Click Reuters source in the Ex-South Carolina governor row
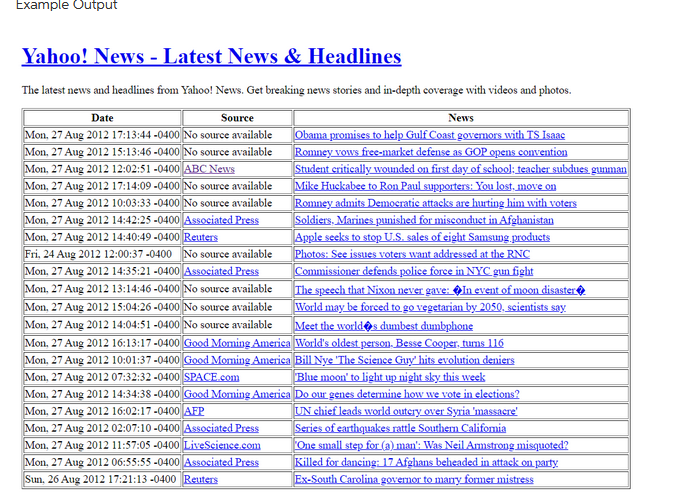Viewport: 692px width, 498px height. coord(201,479)
